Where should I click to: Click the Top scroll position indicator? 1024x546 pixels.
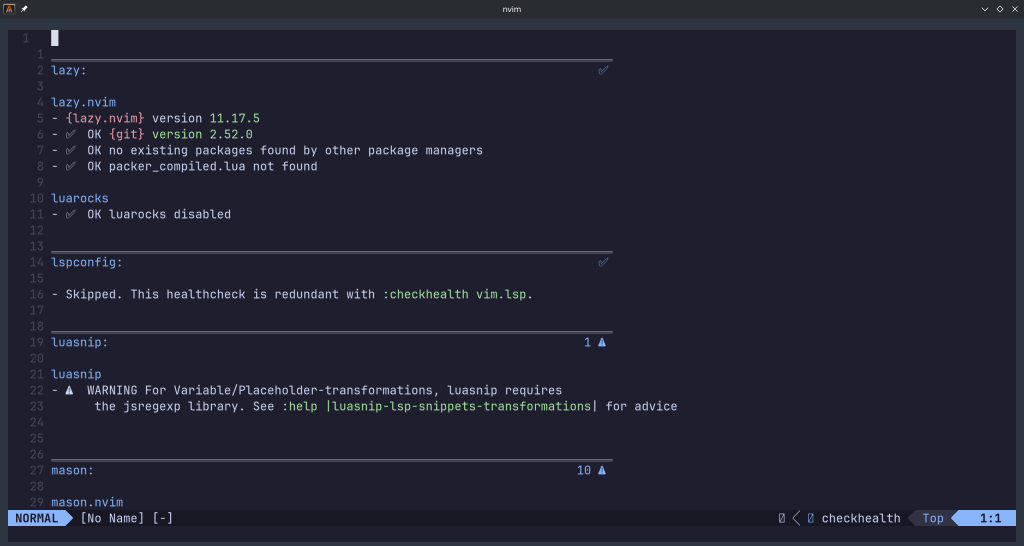click(x=932, y=518)
